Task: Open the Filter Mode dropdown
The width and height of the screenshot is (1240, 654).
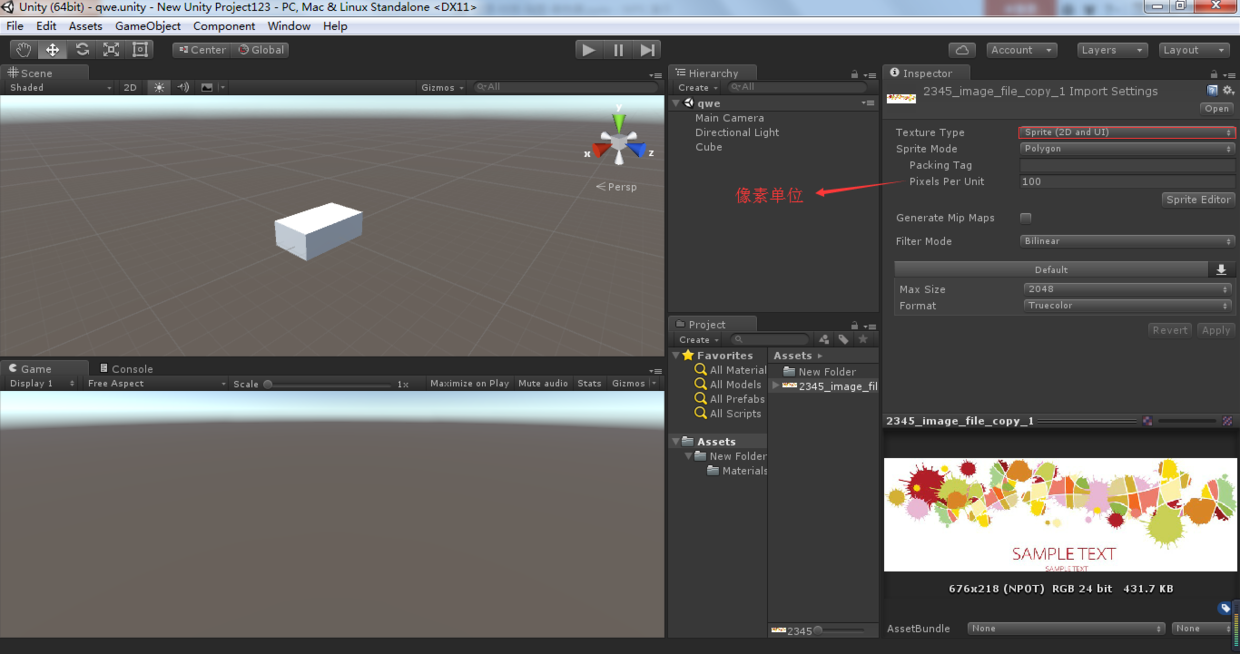Action: (x=1127, y=240)
